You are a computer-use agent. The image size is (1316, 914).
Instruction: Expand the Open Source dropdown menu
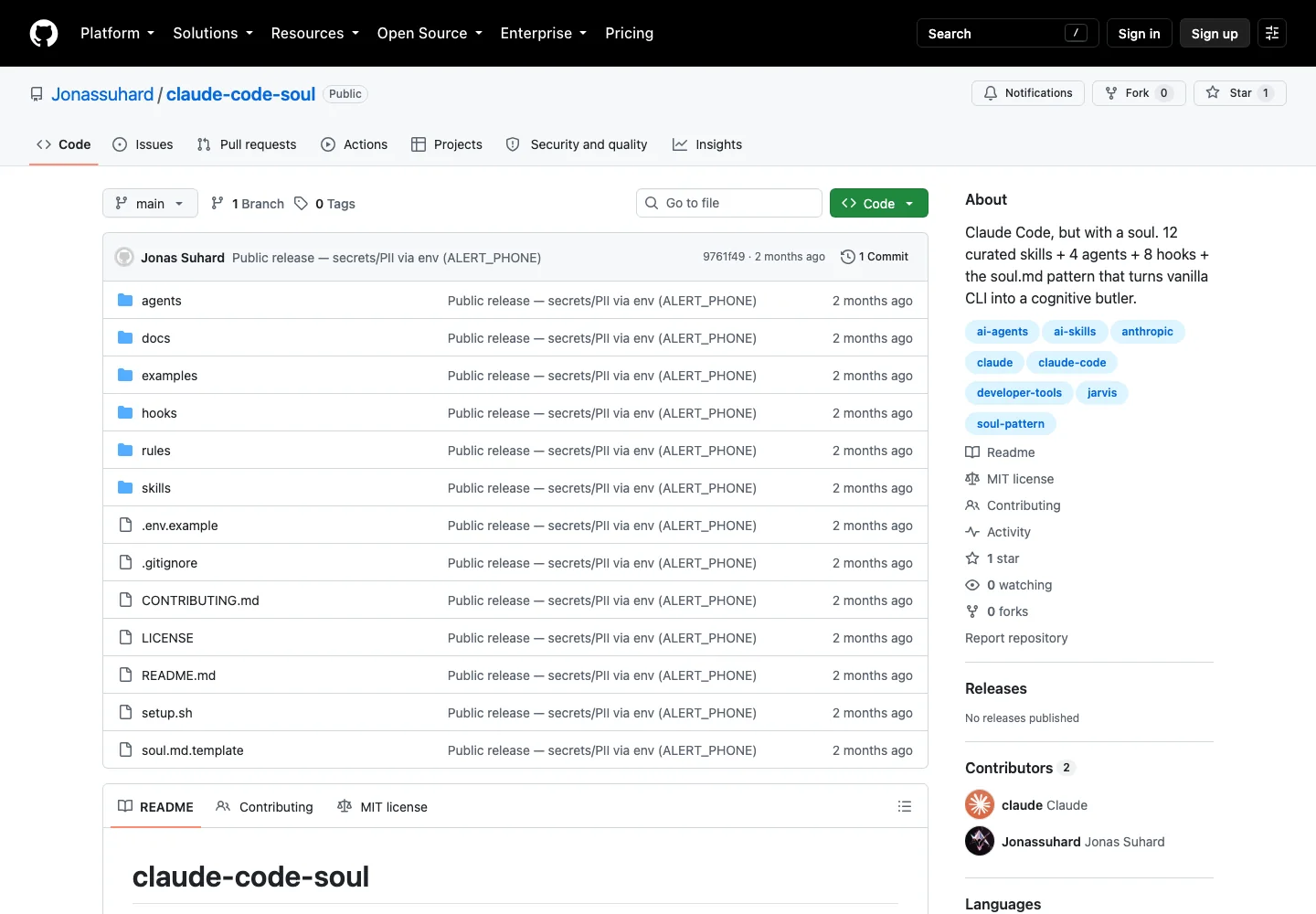coord(430,33)
